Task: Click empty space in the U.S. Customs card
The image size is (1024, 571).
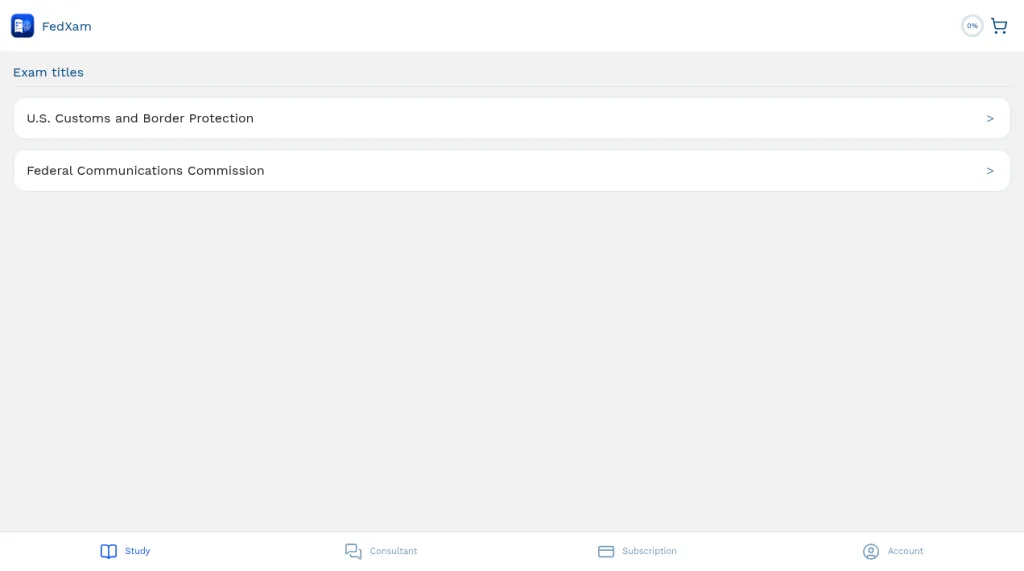Action: [x=620, y=118]
